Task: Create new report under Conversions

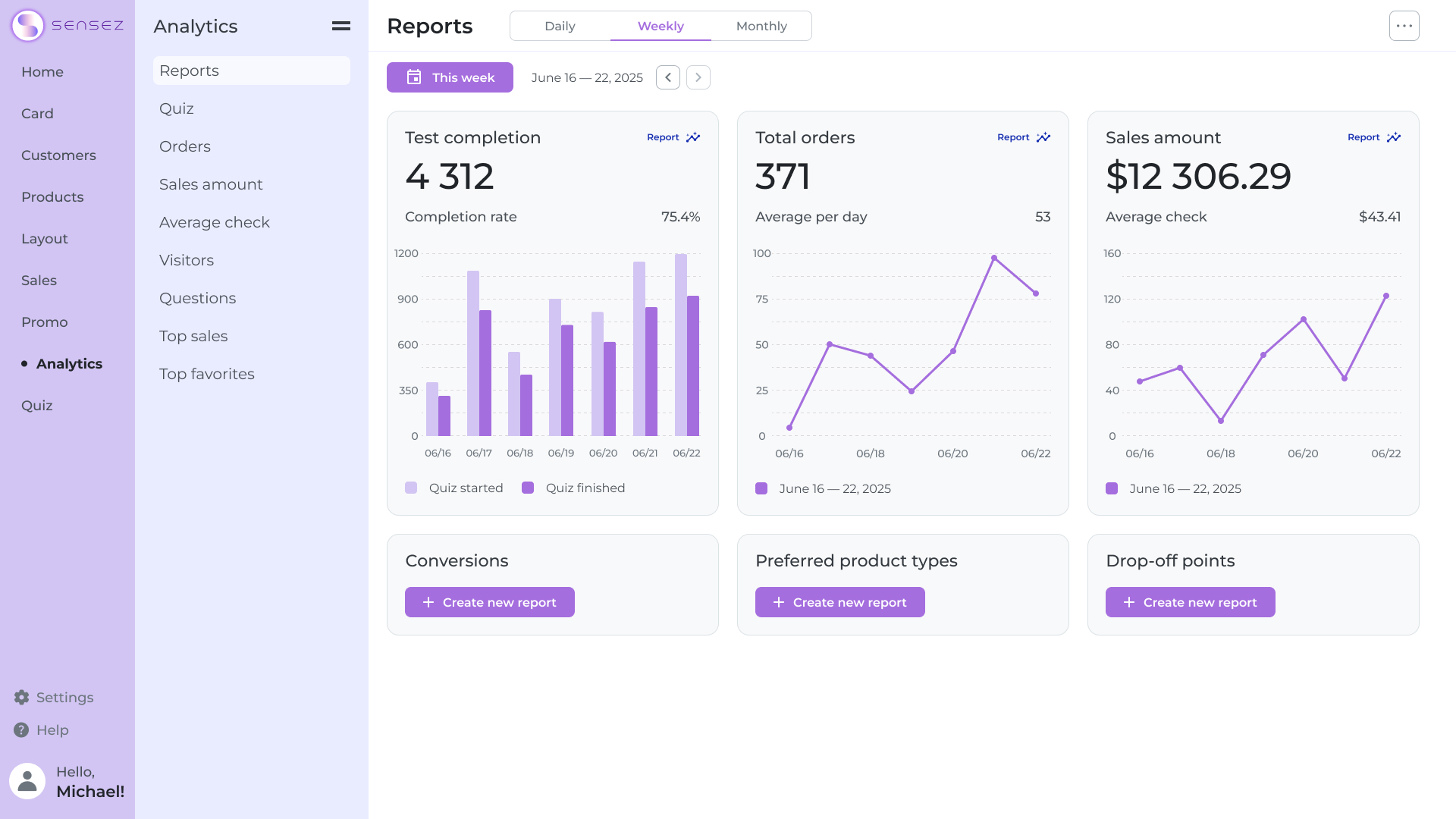Action: coord(490,602)
